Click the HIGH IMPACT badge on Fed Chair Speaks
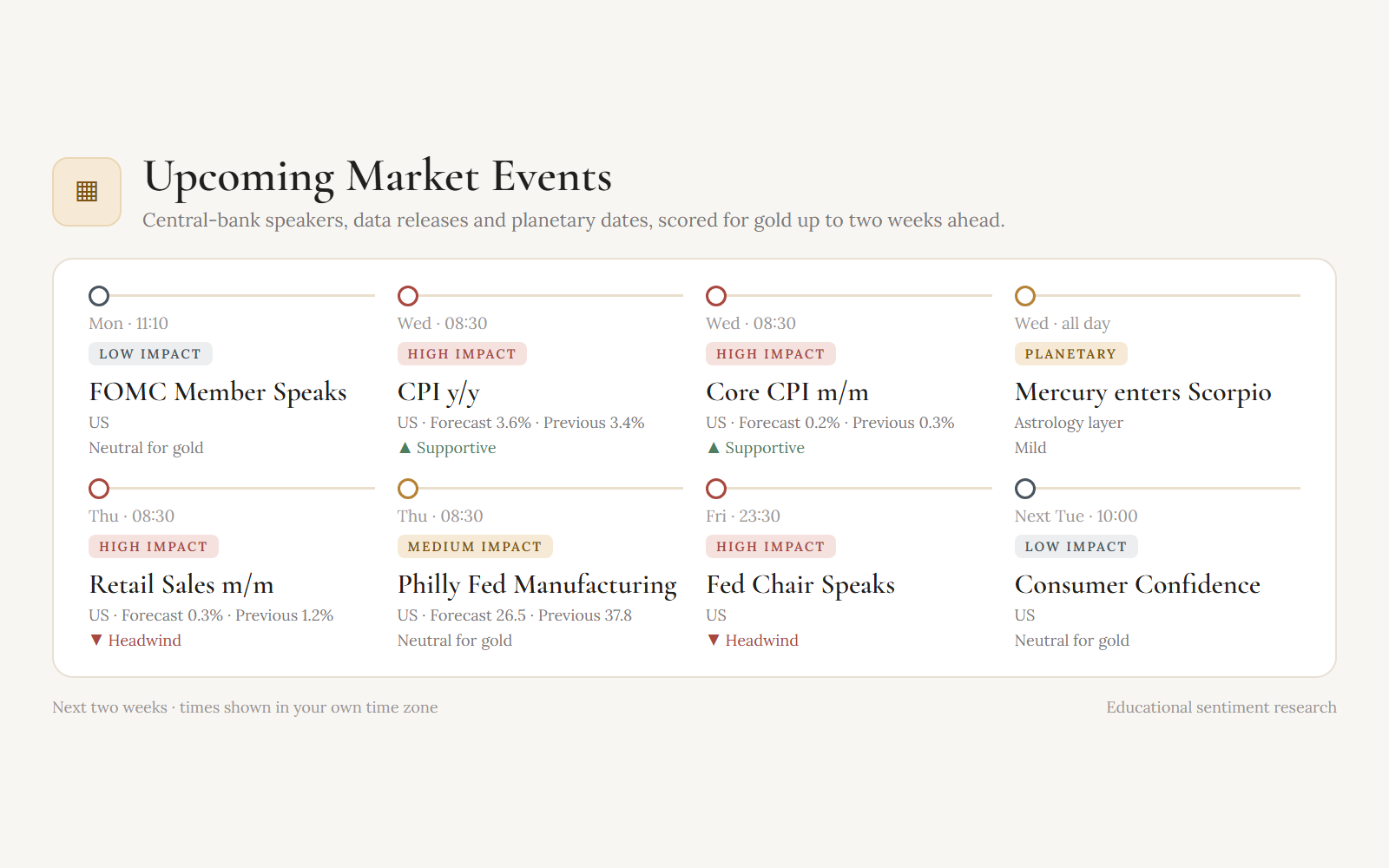 pos(771,547)
